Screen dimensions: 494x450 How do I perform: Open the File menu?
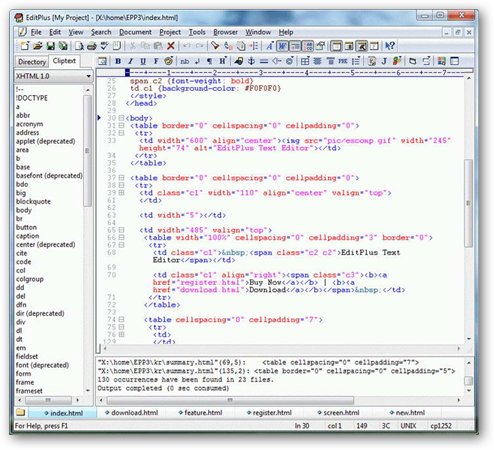(x=36, y=32)
